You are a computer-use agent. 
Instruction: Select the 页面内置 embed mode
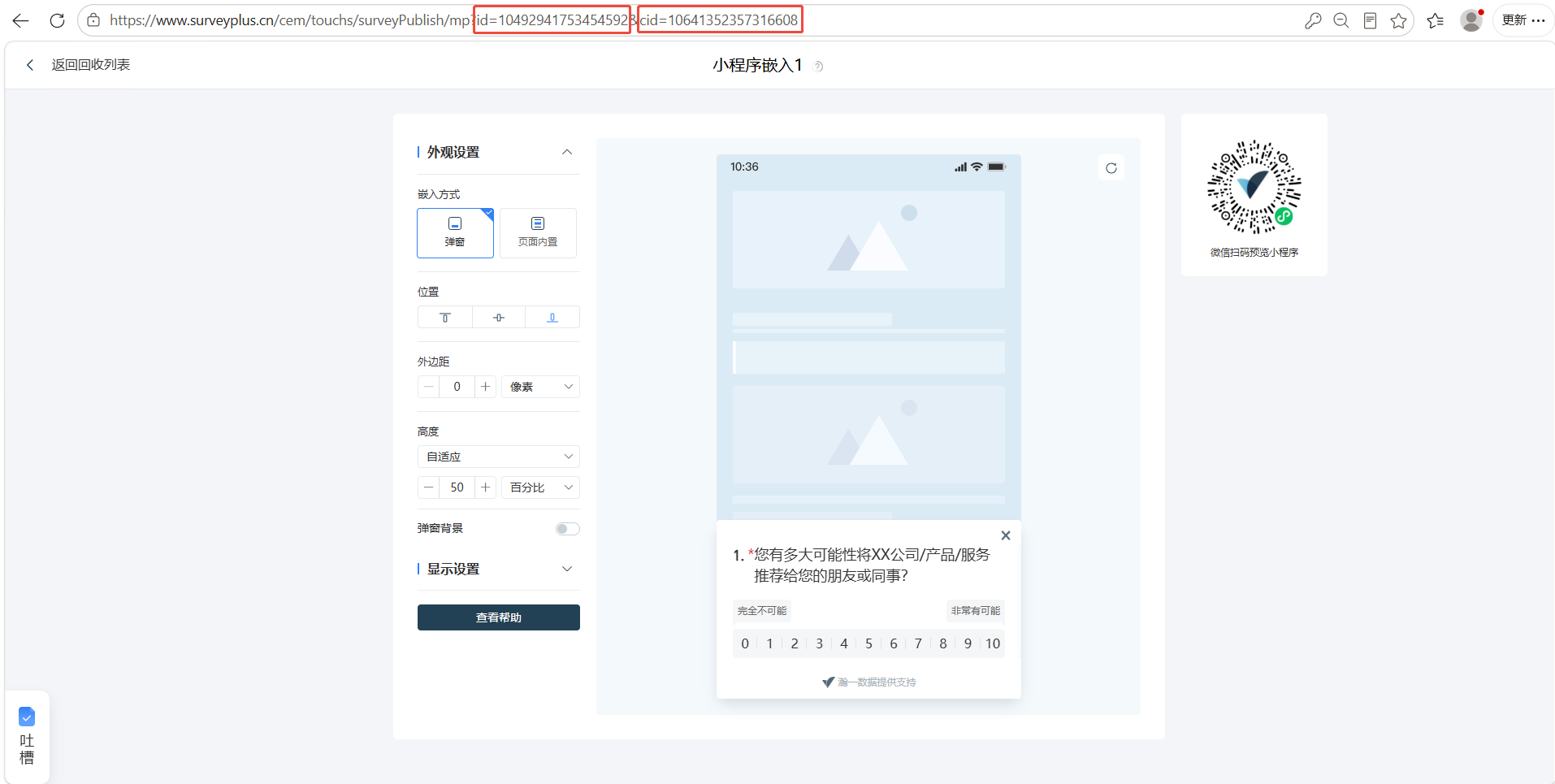coord(538,233)
